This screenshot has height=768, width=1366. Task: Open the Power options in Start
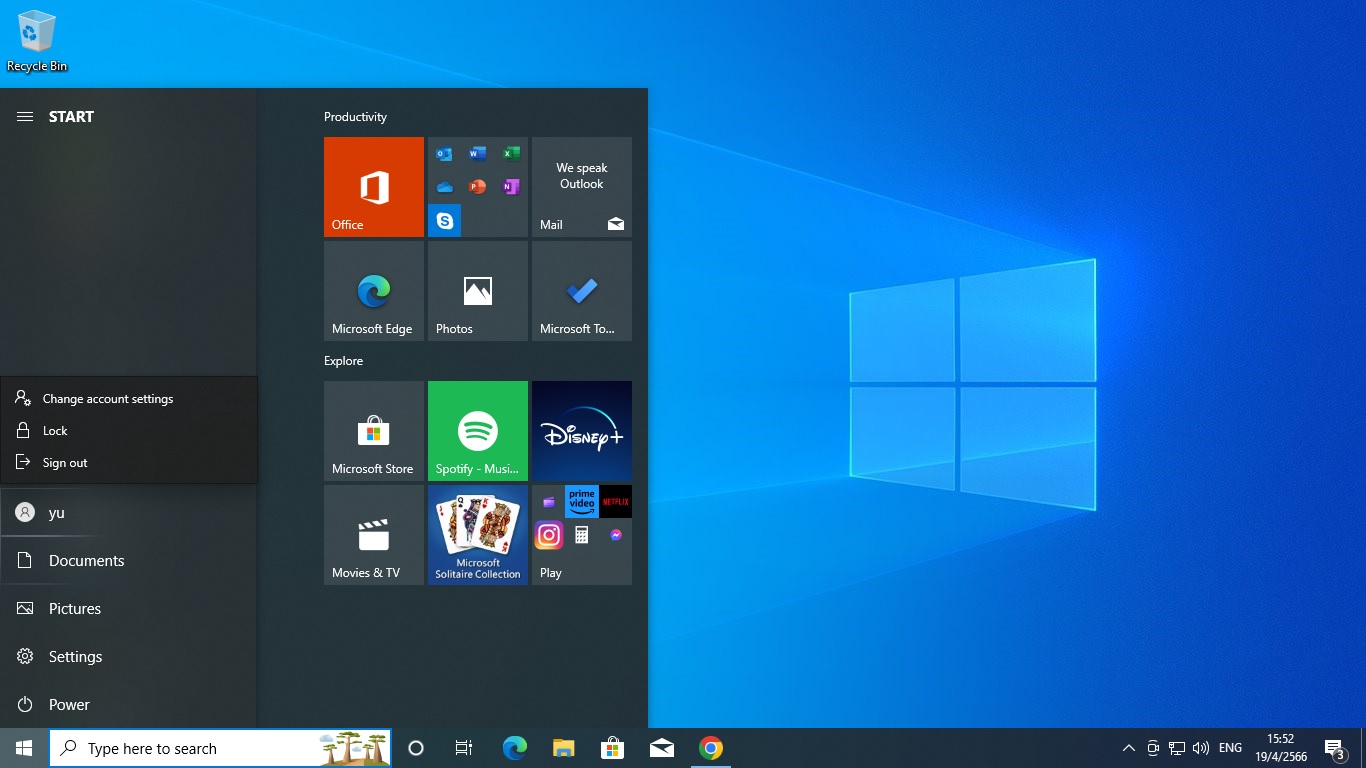[x=128, y=704]
